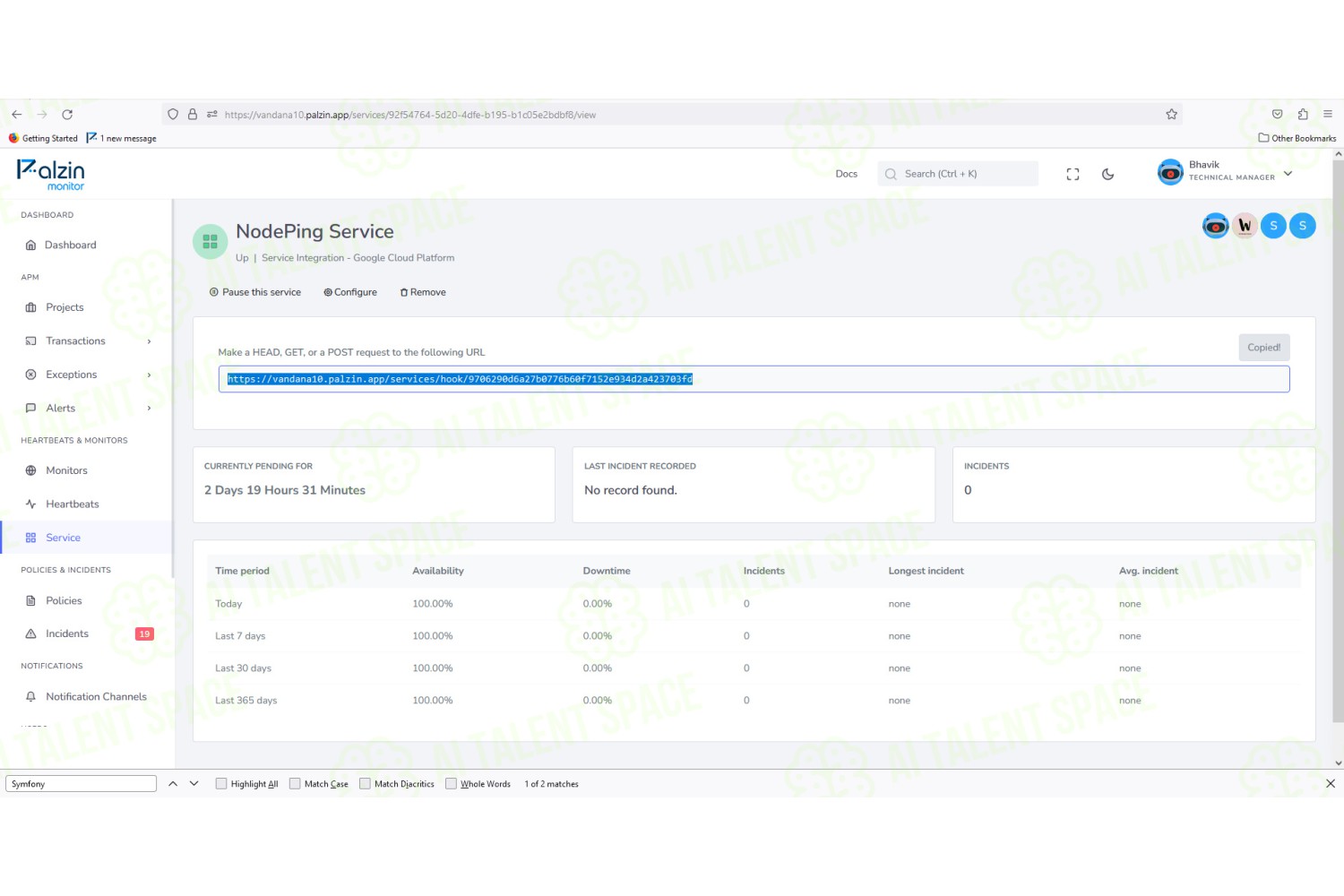1344x896 pixels.
Task: Reload the current page
Action: pos(67,115)
